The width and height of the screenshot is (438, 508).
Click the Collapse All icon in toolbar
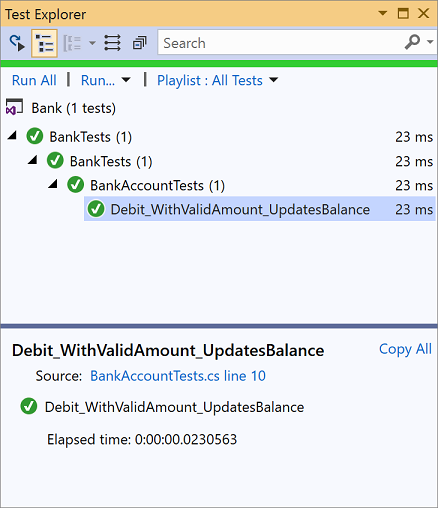[139, 43]
